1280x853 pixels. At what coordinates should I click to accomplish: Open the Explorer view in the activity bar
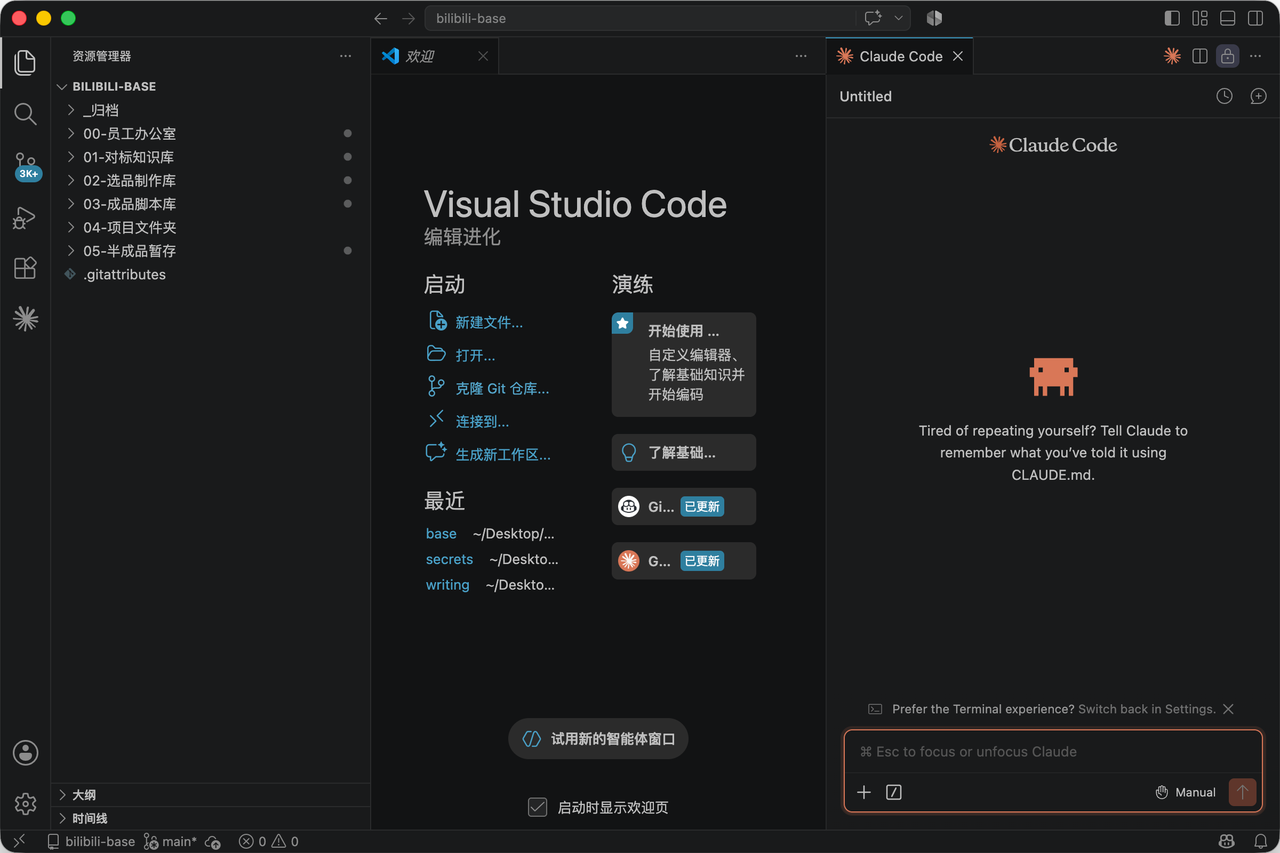[x=25, y=63]
